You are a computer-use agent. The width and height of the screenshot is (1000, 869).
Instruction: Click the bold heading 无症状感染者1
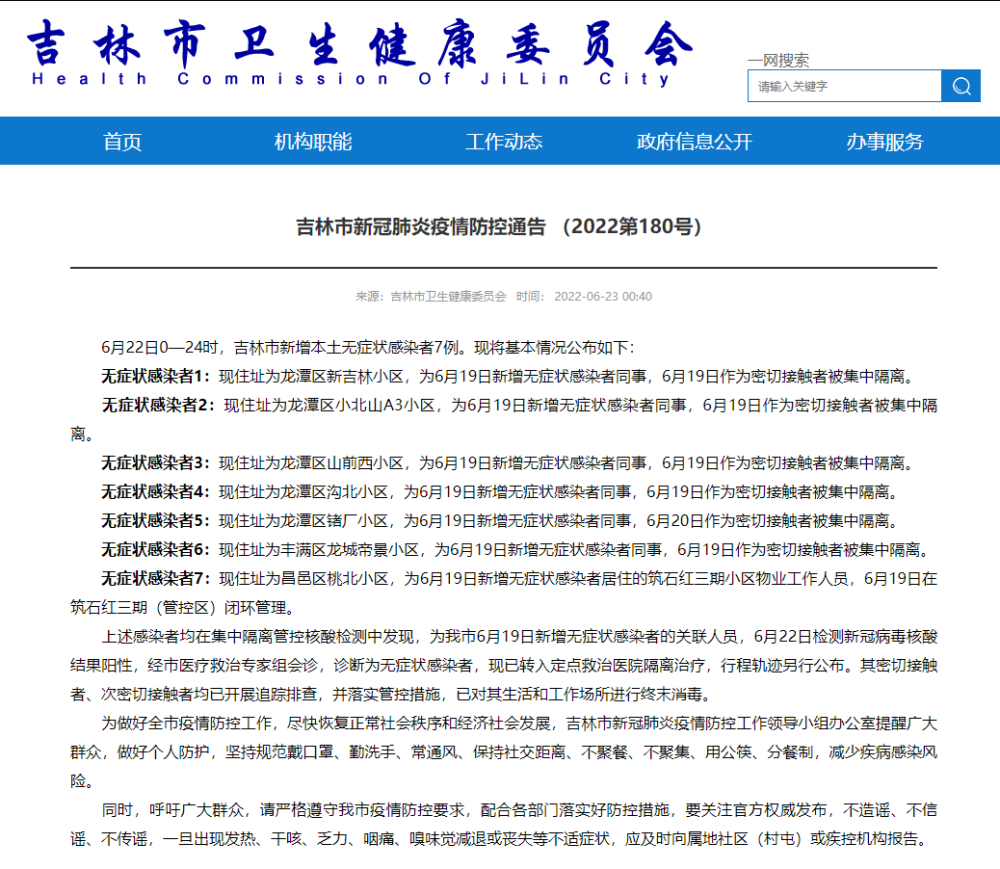(155, 377)
